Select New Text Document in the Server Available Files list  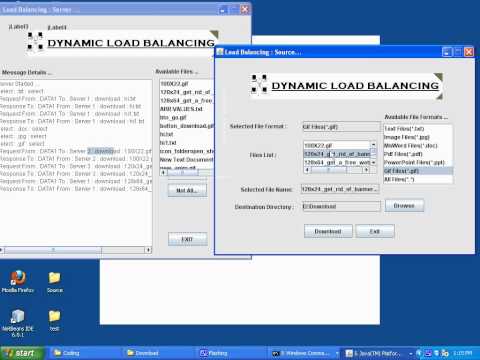pos(187,160)
